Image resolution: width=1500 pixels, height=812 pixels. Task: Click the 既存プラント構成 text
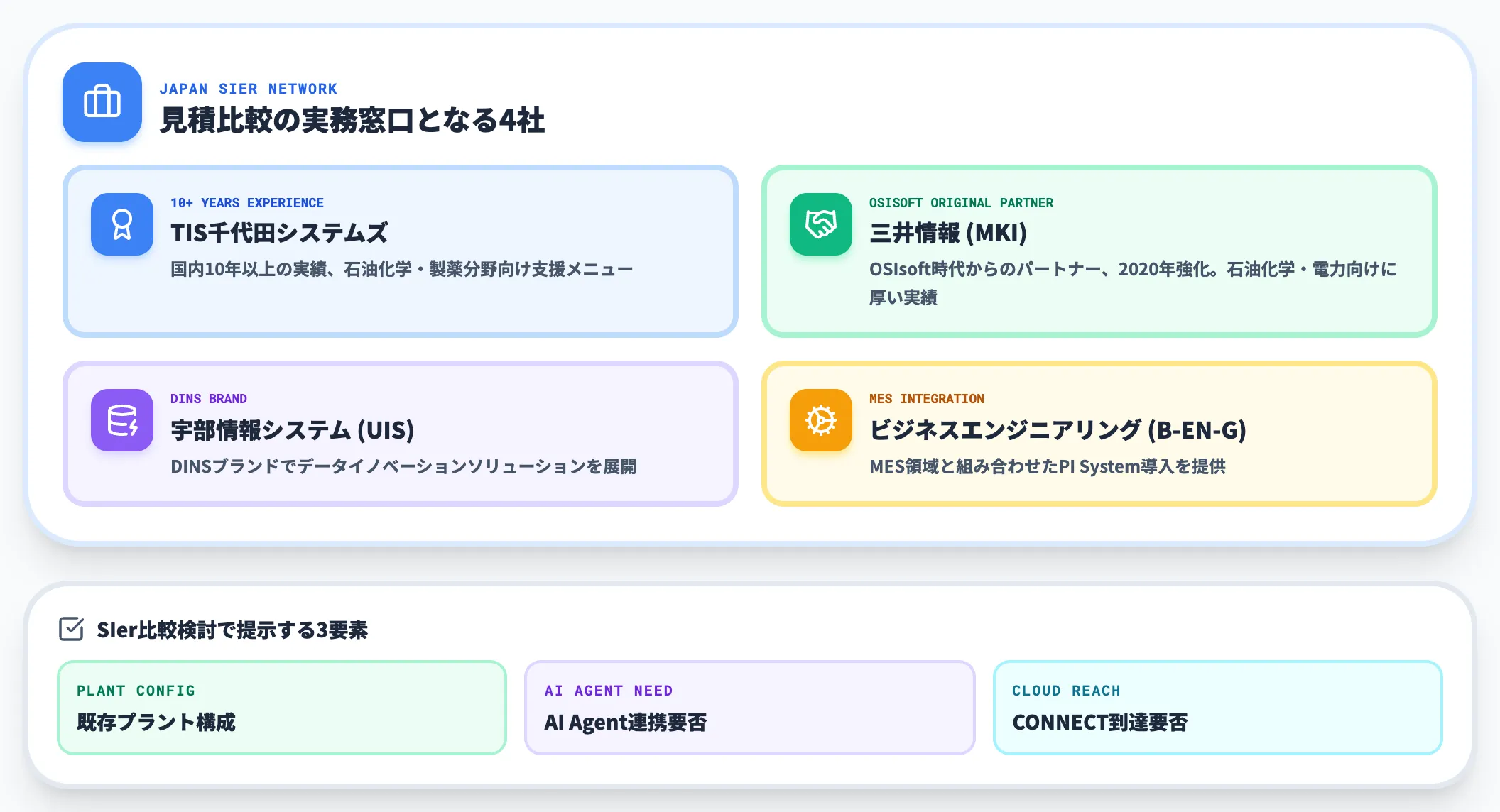[x=156, y=723]
